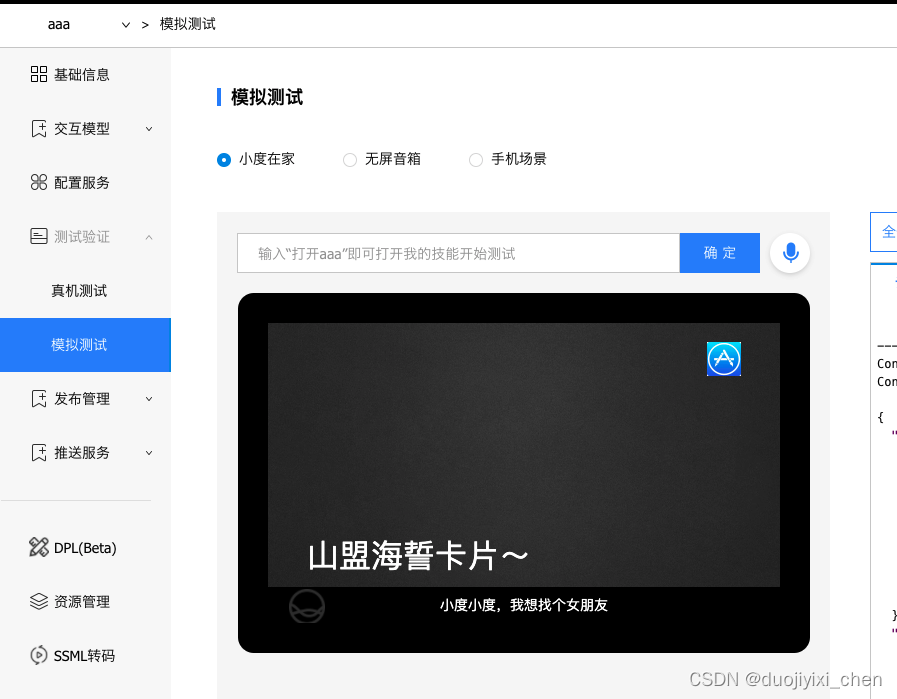The width and height of the screenshot is (897, 699).
Task: Click the 测试验证 panel icon
Action: 39,236
